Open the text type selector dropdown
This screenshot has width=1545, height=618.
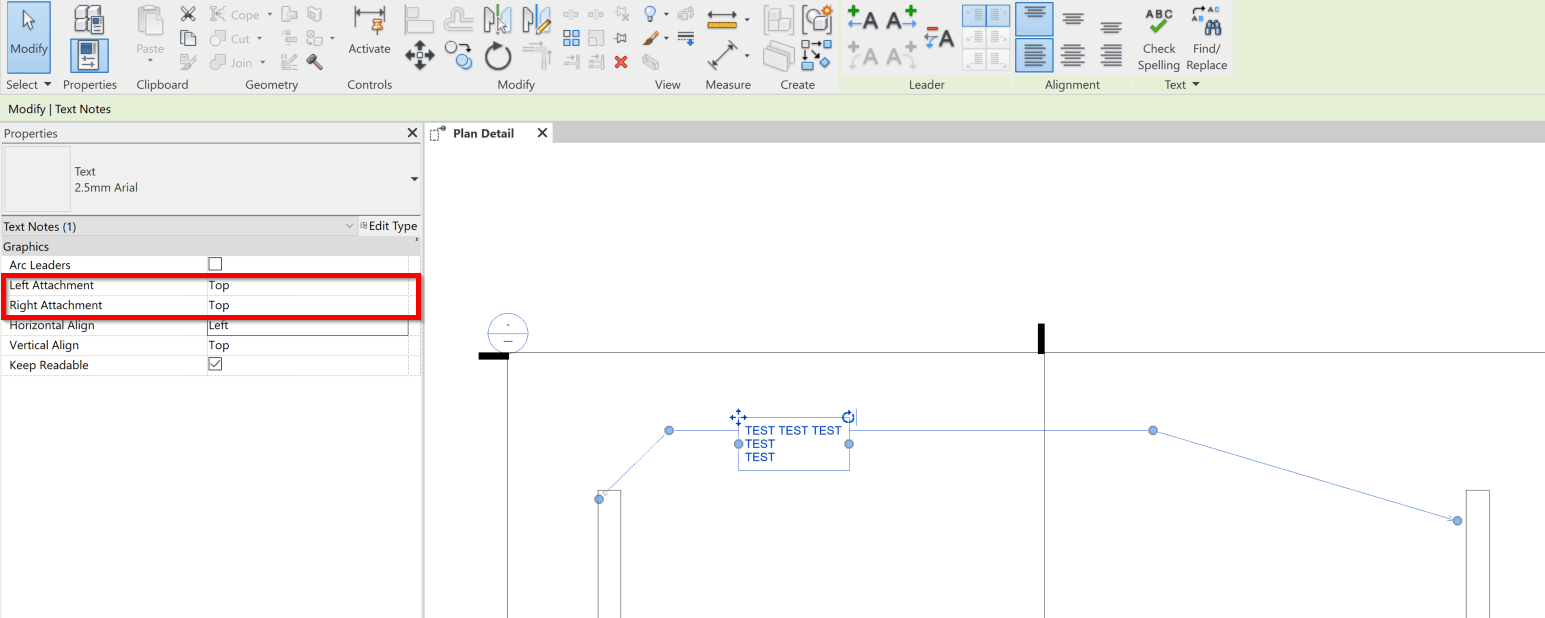[413, 179]
